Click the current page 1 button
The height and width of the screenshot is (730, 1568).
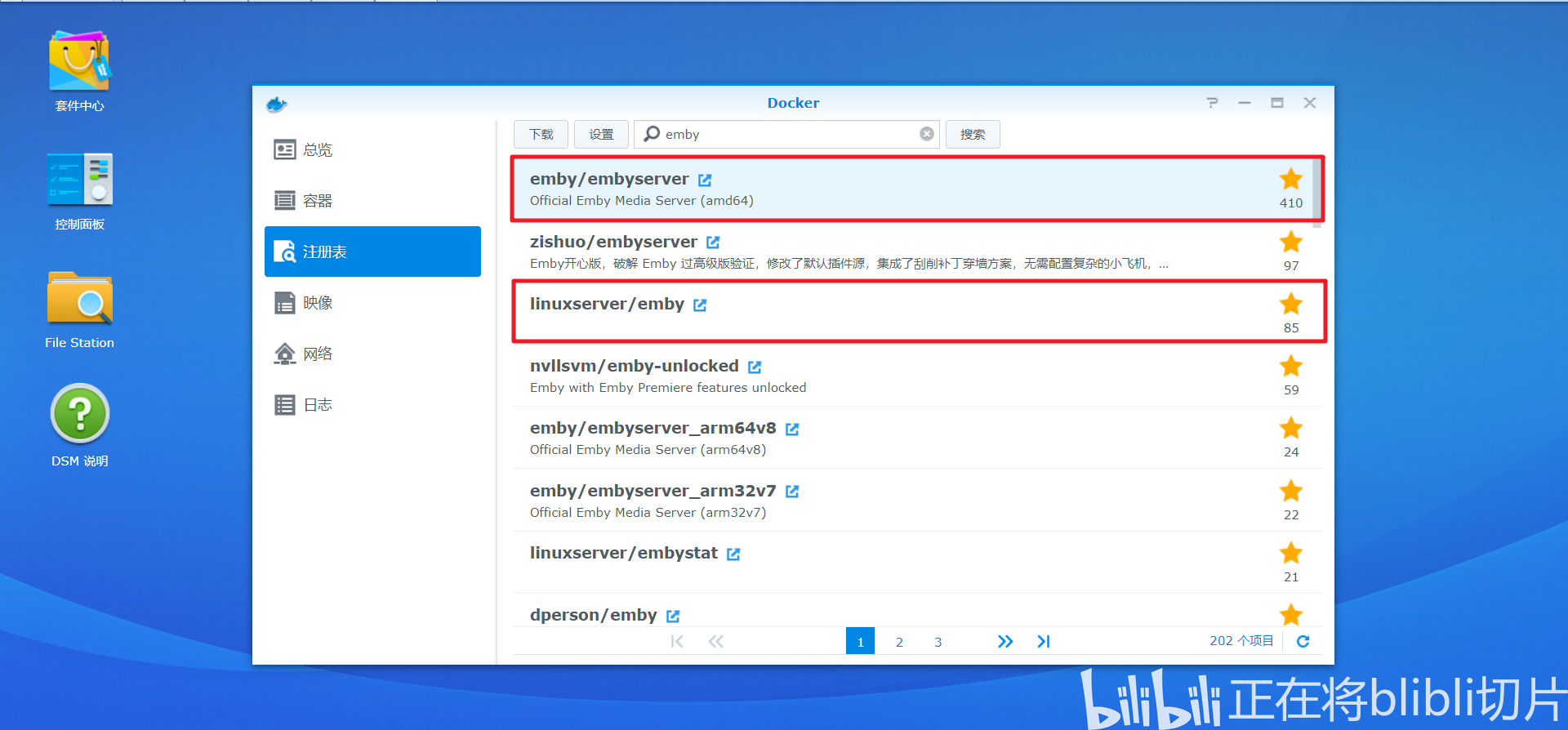(x=860, y=641)
